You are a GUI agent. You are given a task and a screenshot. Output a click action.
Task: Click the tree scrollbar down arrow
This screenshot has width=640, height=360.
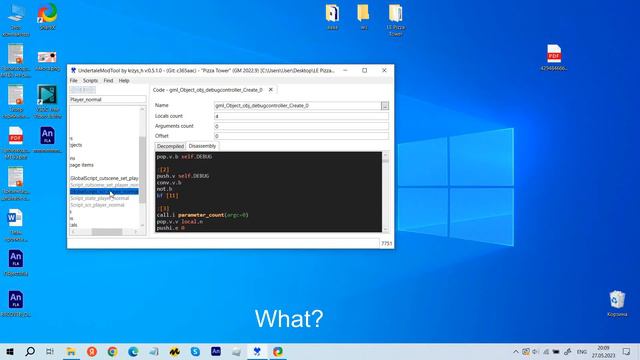(x=142, y=225)
